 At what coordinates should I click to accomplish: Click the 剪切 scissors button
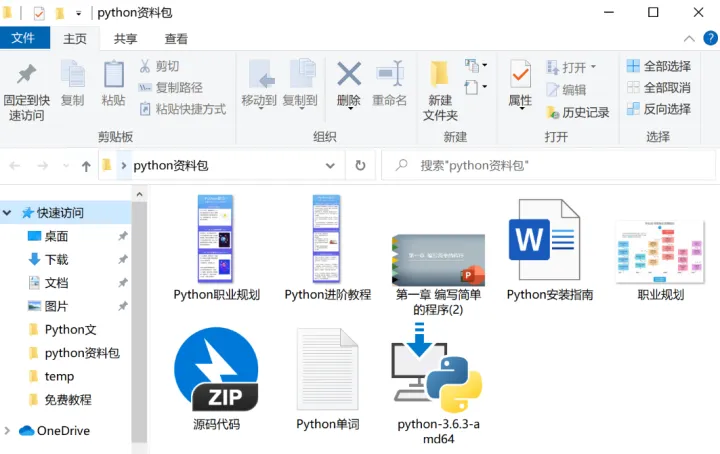159,66
